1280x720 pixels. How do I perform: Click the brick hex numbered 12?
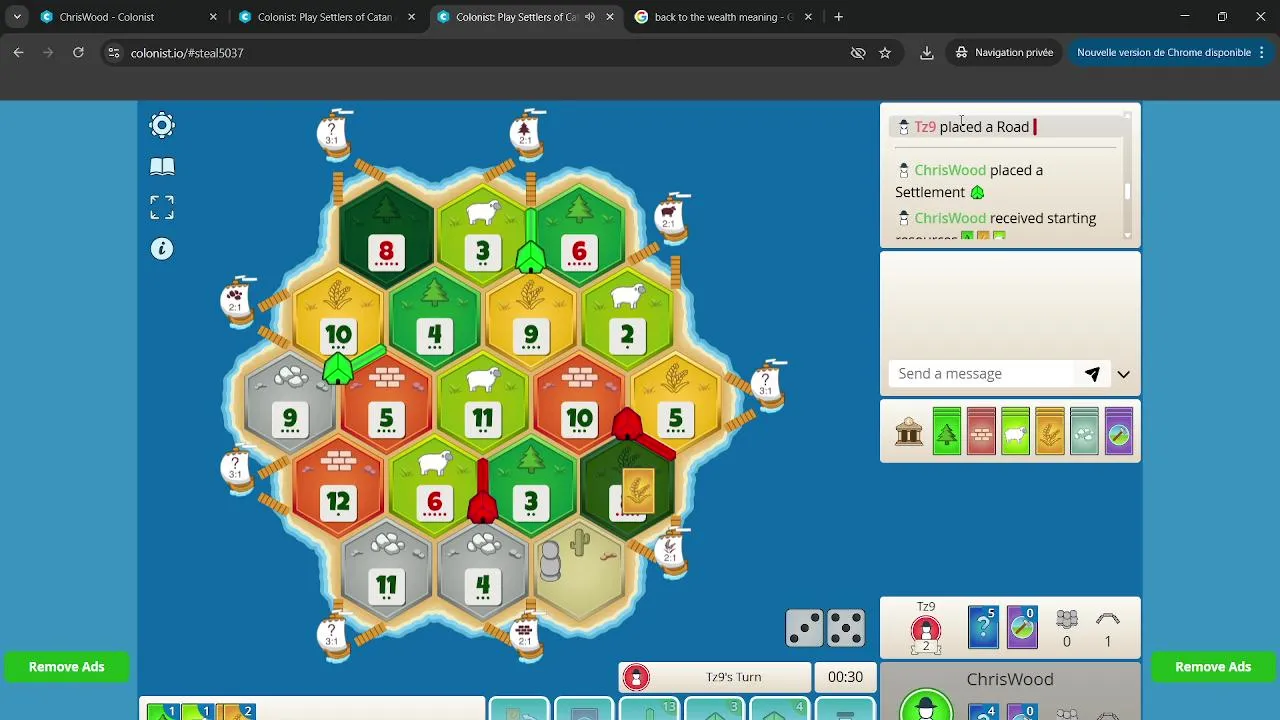[338, 487]
